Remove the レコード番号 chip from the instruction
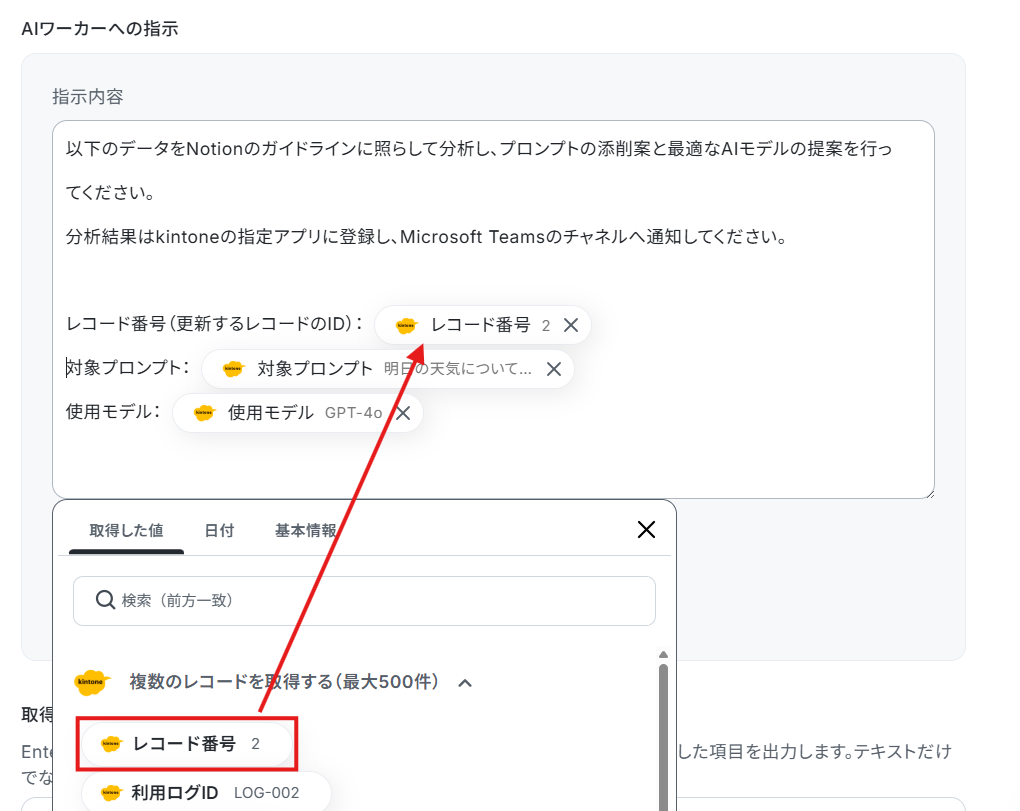1020x811 pixels. point(570,325)
